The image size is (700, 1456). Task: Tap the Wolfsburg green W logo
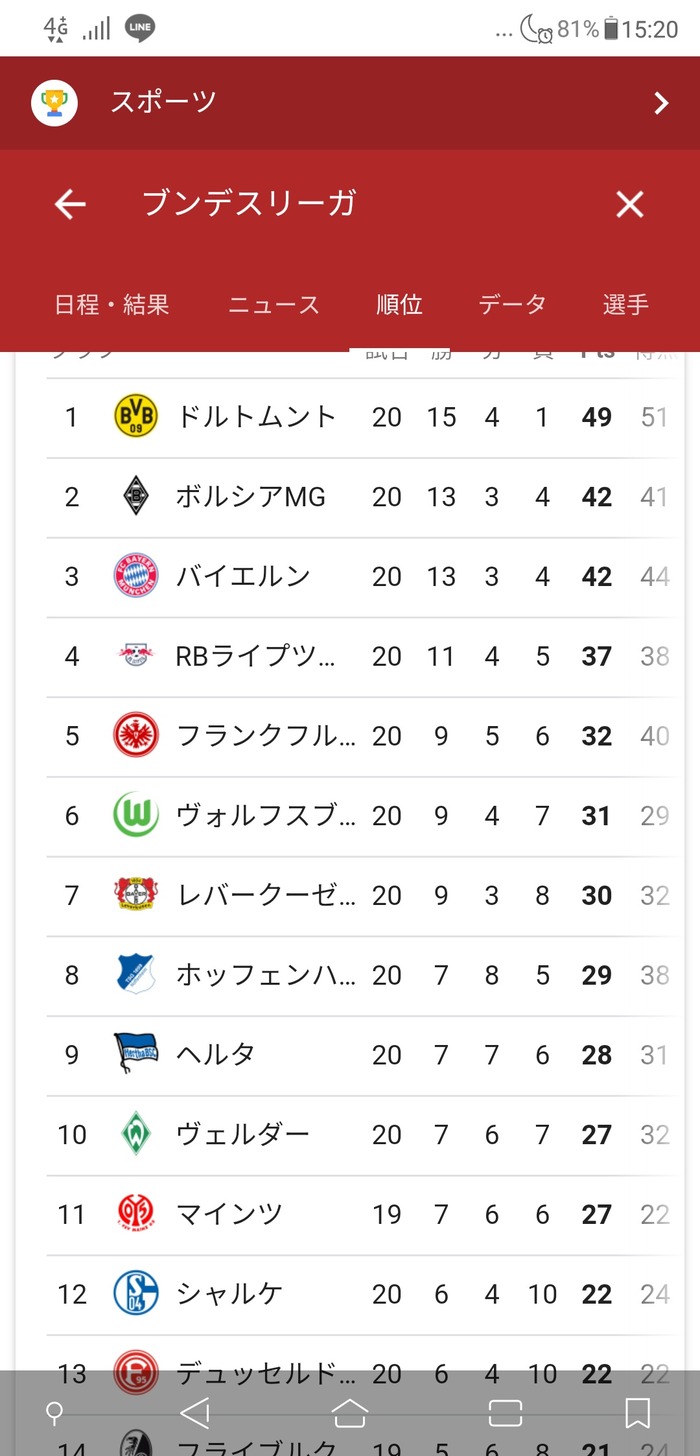tap(136, 815)
